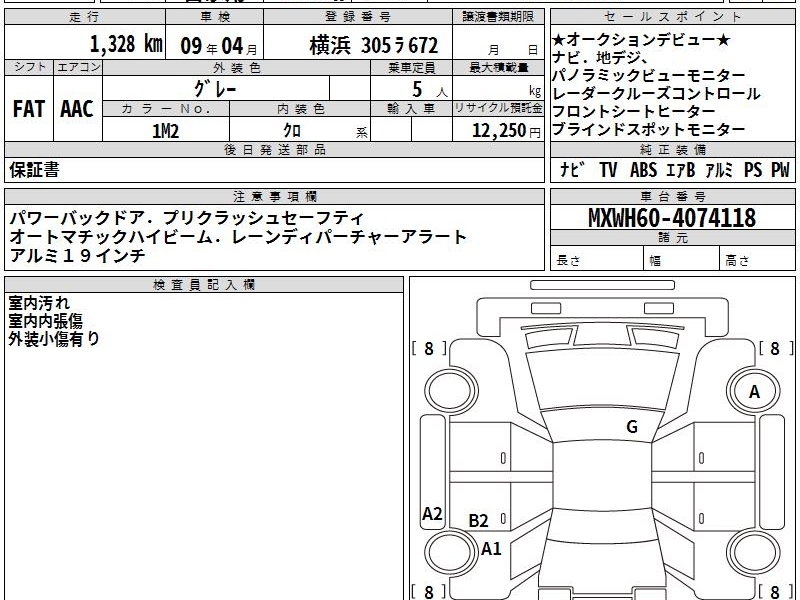This screenshot has height=600, width=800.
Task: Click the パノラミックビューモニター line
Action: point(648,76)
